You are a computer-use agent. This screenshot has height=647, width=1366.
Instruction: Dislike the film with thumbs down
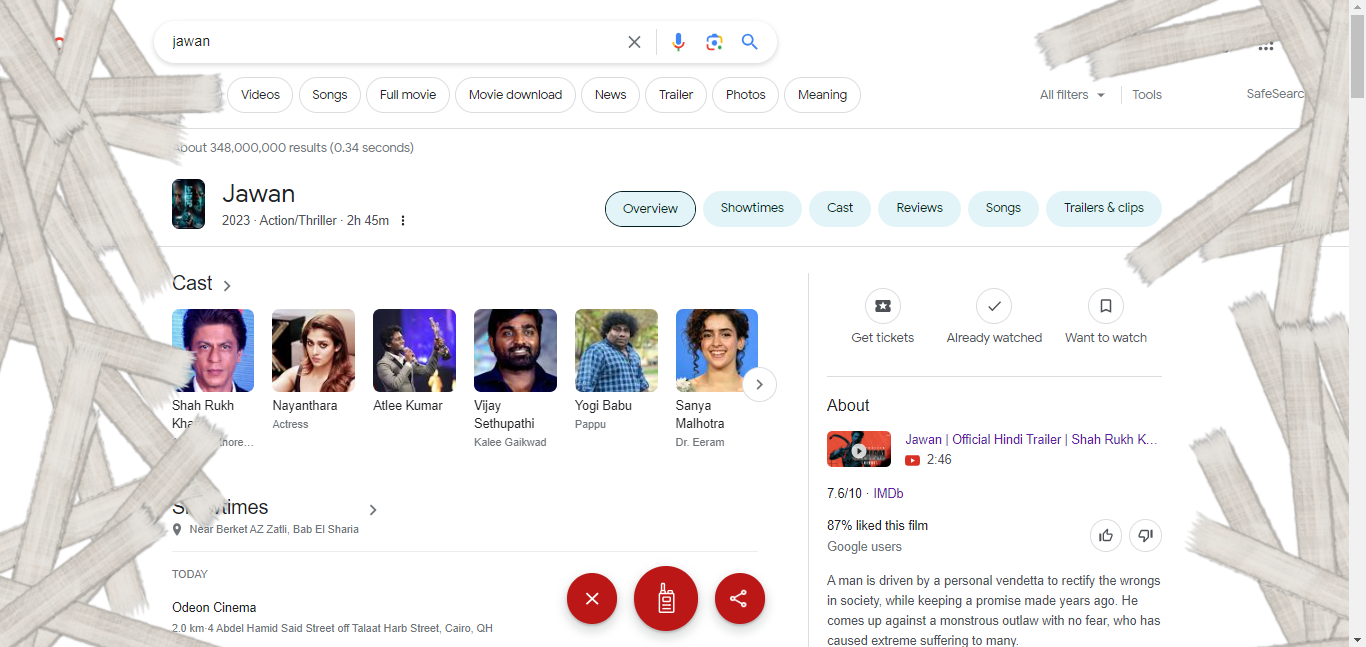(x=1146, y=535)
